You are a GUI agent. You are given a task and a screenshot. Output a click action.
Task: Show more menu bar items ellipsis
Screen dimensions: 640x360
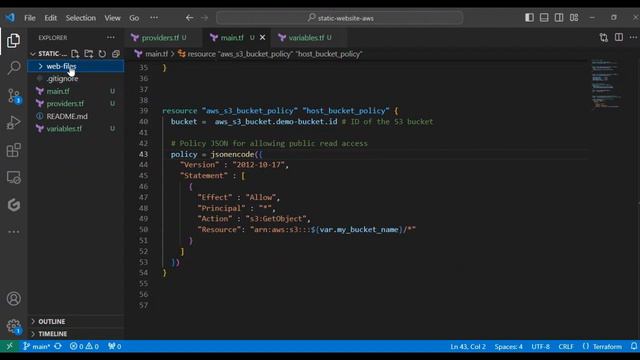pyautogui.click(x=154, y=18)
